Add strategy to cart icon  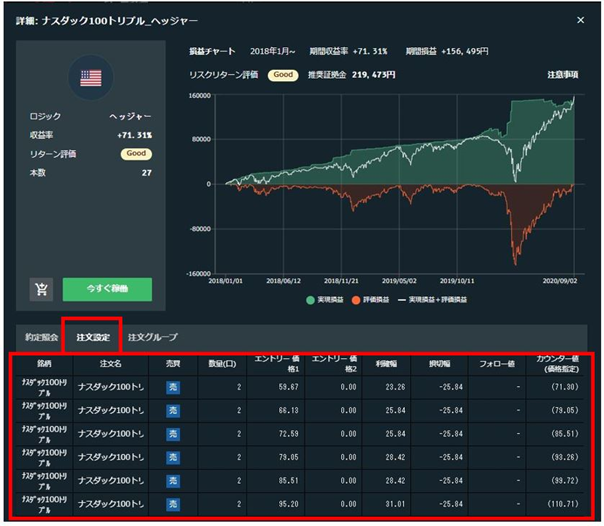pos(41,289)
